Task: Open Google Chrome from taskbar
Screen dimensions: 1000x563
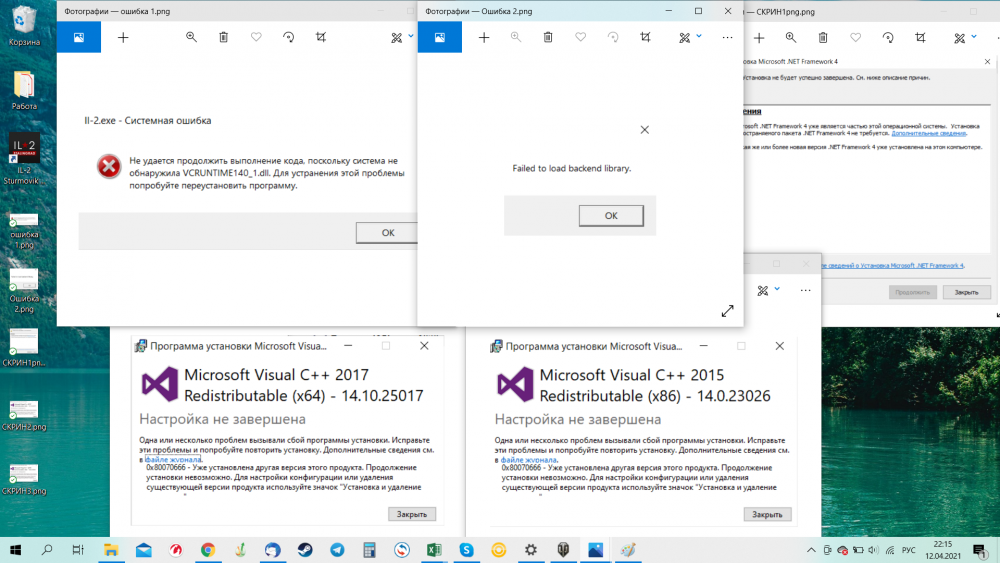Action: [x=208, y=550]
